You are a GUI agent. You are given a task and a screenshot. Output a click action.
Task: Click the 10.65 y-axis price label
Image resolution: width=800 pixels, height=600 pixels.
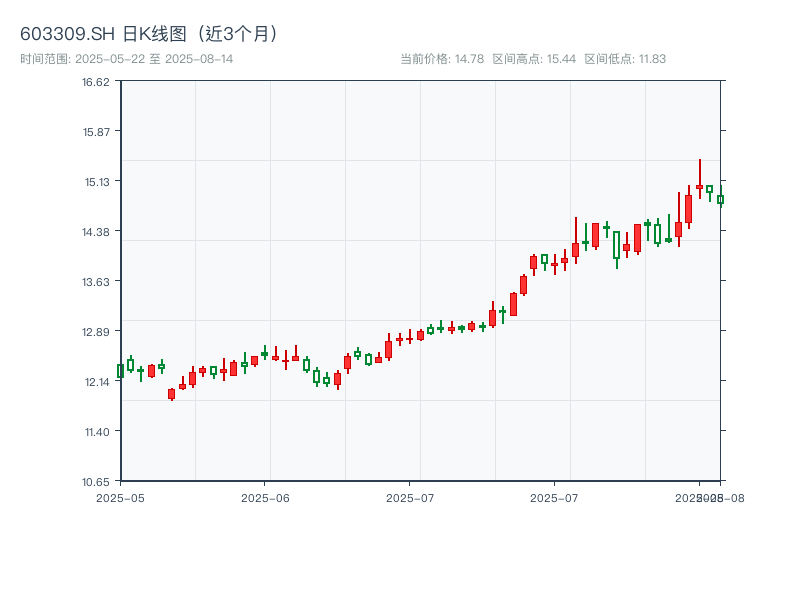96,481
